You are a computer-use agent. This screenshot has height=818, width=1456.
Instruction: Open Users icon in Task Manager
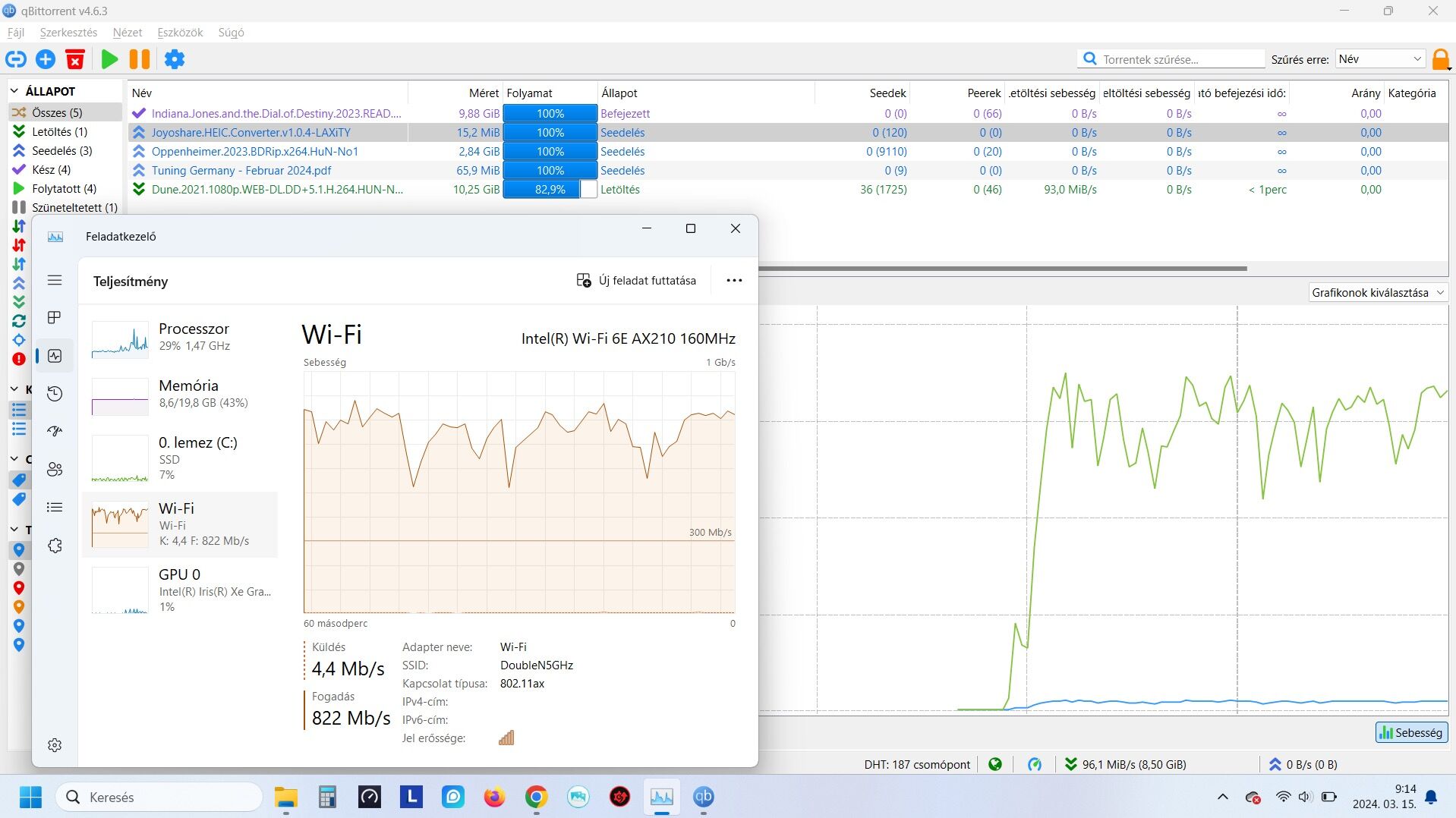pos(55,469)
